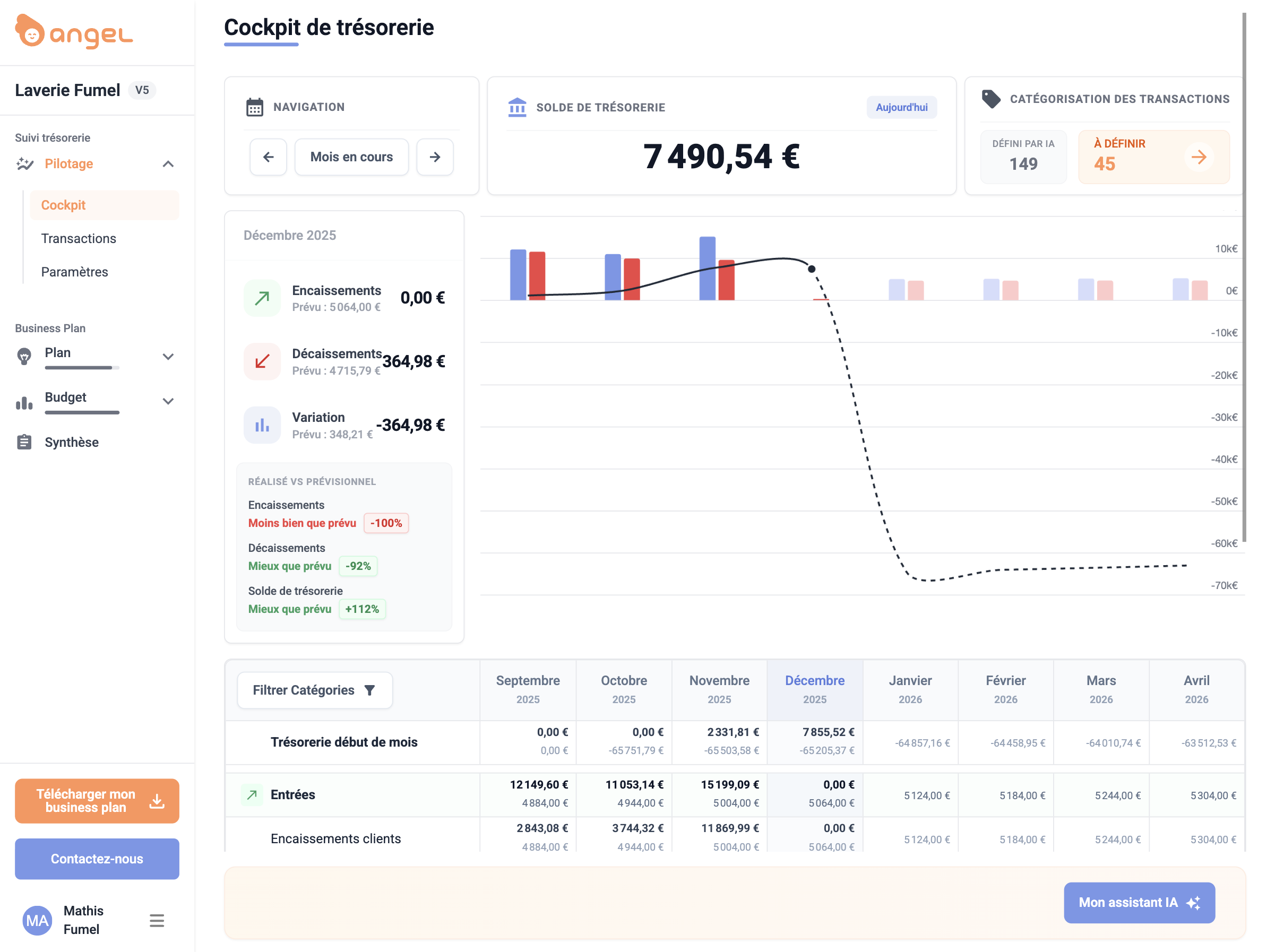Screen dimensions: 1275x952
Task: Open Mon assistant IA
Action: (x=1139, y=903)
